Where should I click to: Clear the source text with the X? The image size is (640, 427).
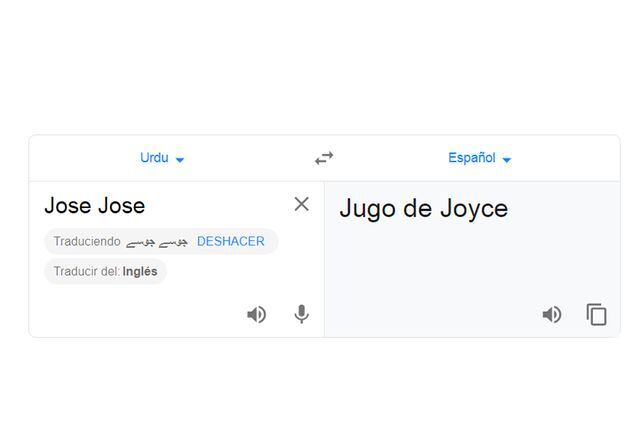301,204
